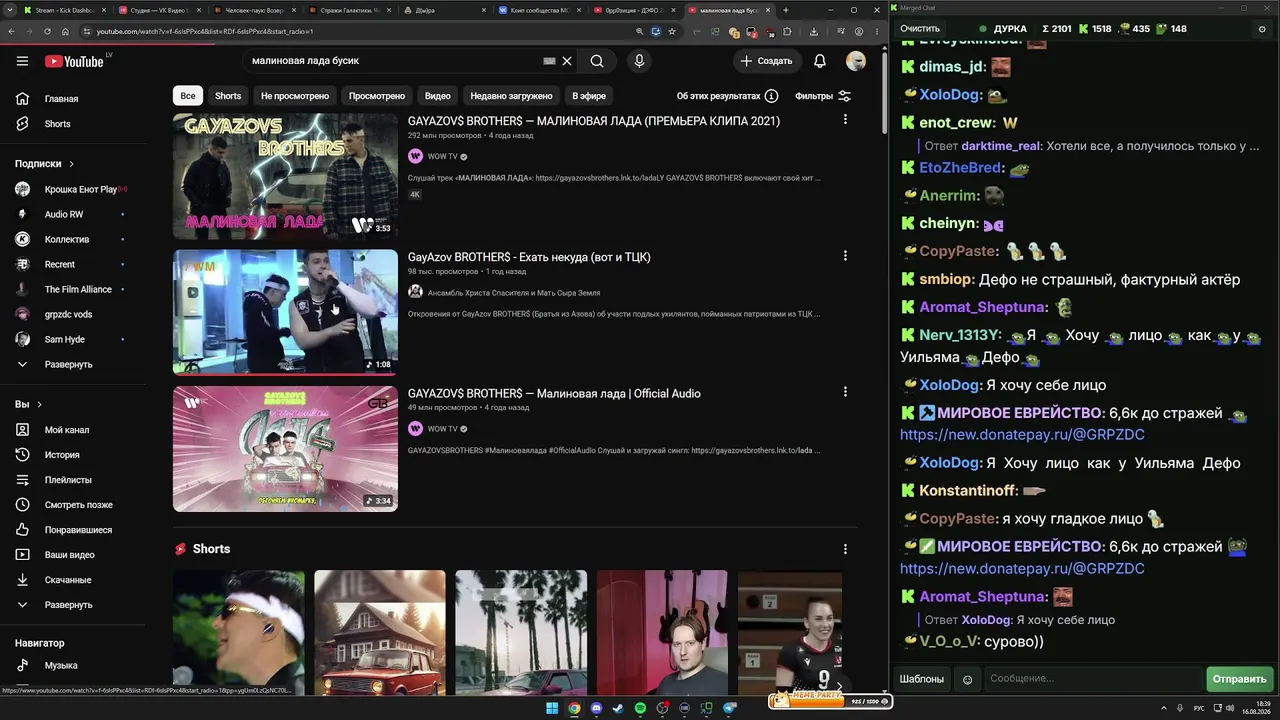The height and width of the screenshot is (720, 1280).
Task: Select the 'Shorts' filter chip
Action: (x=228, y=96)
